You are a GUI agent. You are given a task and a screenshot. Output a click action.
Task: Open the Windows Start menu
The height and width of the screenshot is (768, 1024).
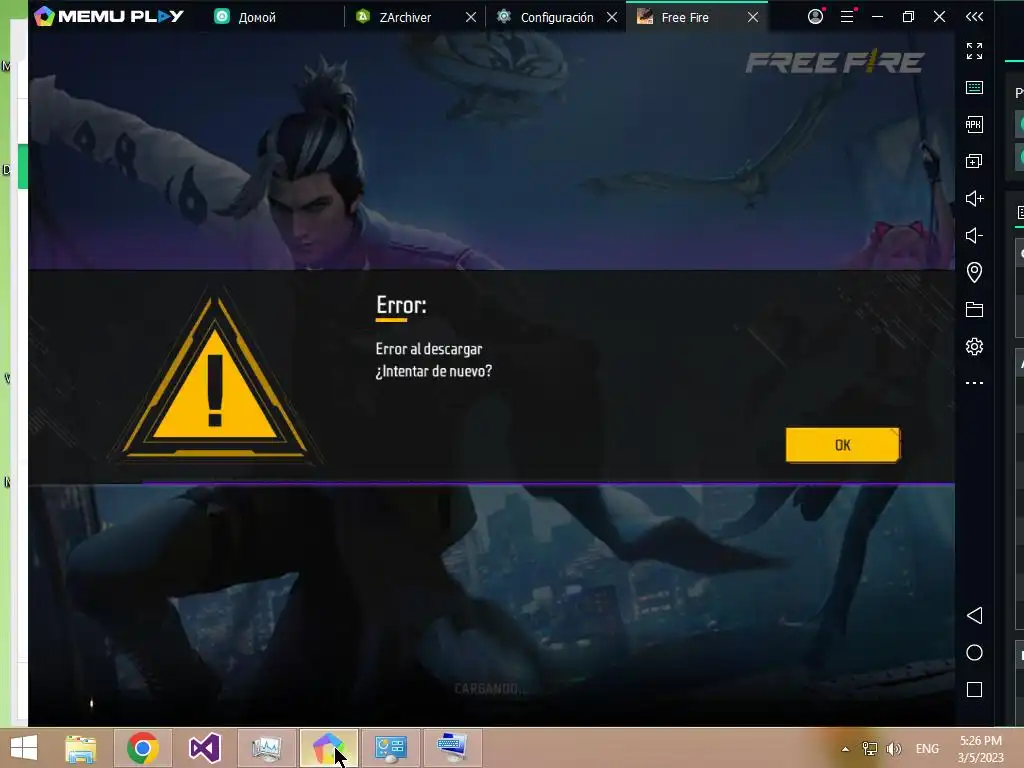tap(24, 748)
